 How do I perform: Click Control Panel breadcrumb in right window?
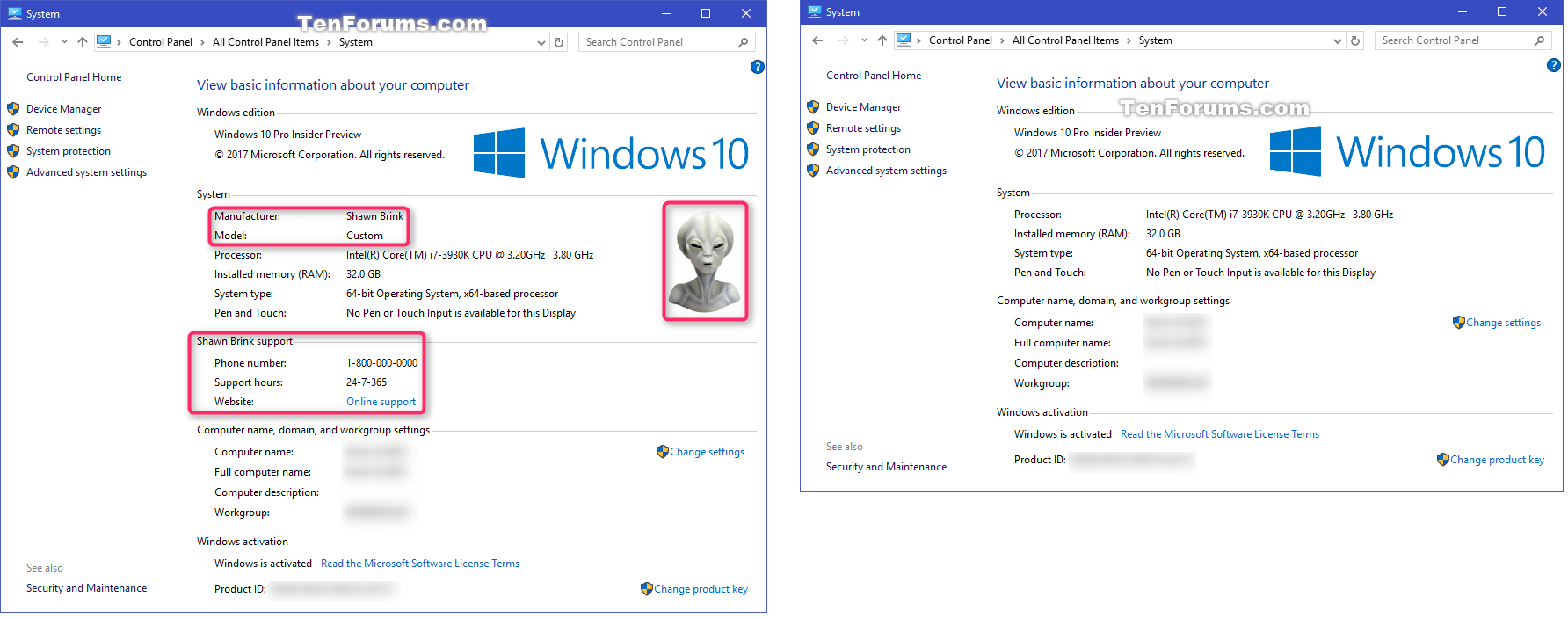click(x=961, y=40)
